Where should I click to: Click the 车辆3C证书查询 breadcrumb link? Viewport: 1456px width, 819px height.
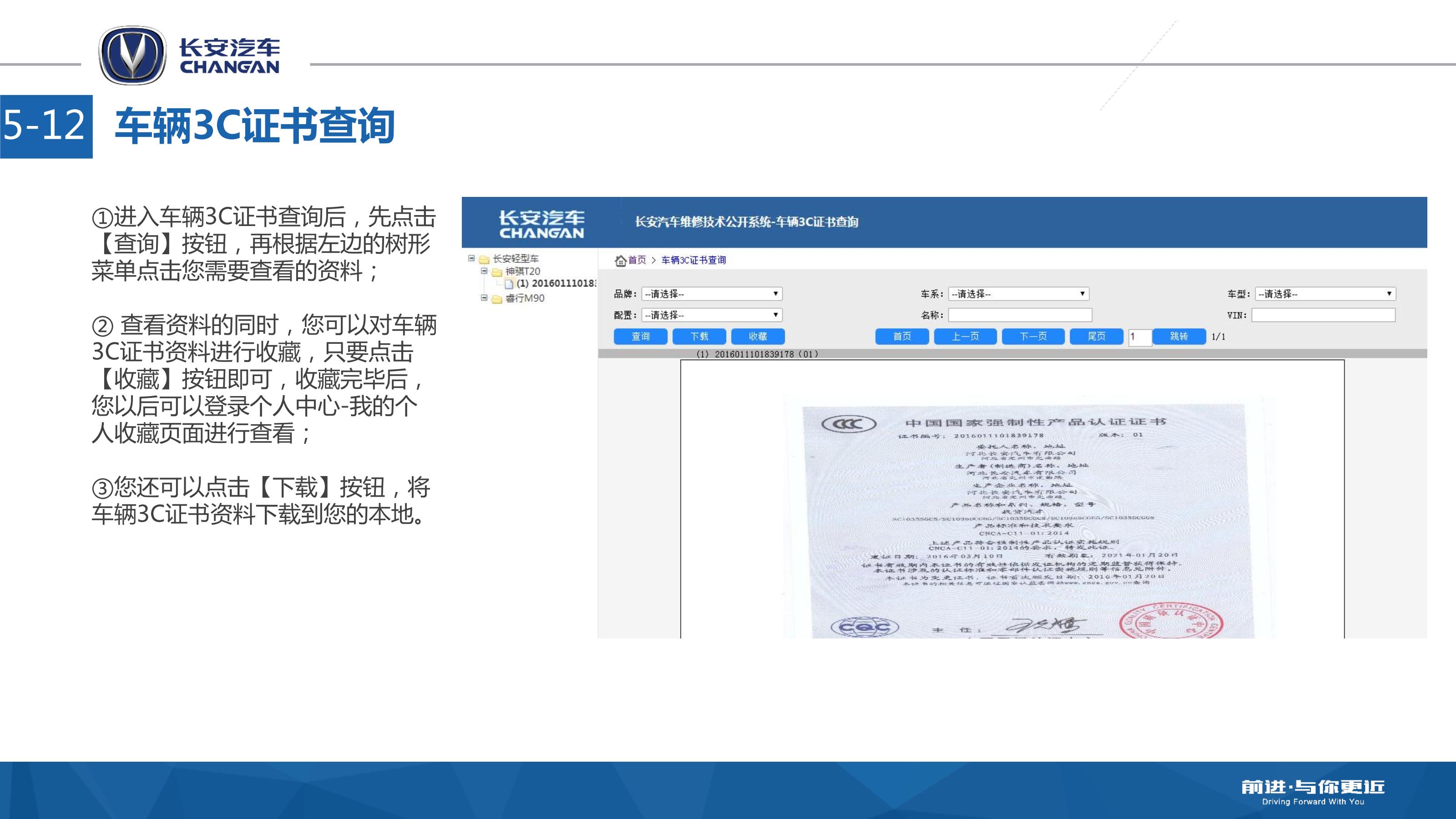coord(693,260)
